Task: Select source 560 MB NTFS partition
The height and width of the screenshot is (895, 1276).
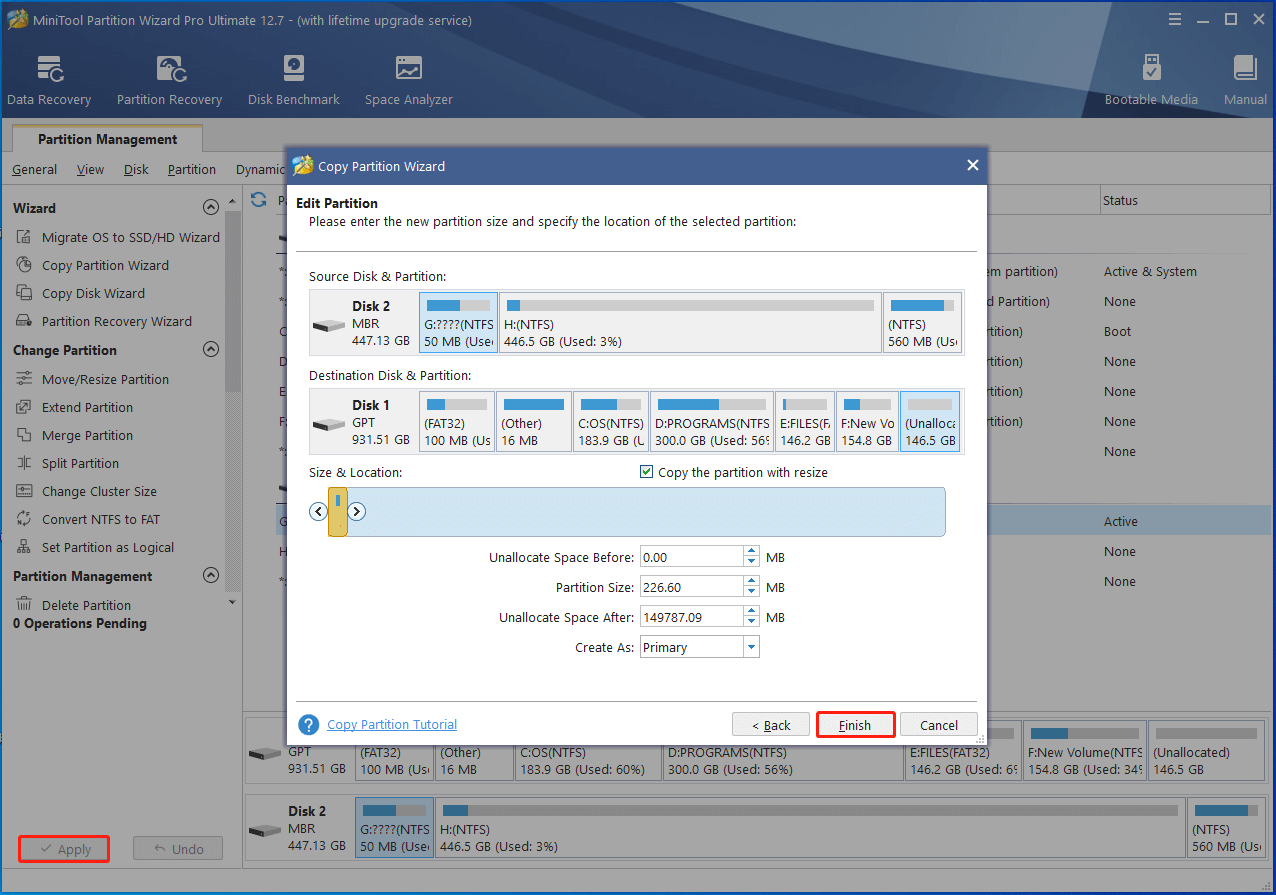Action: pyautogui.click(x=922, y=323)
